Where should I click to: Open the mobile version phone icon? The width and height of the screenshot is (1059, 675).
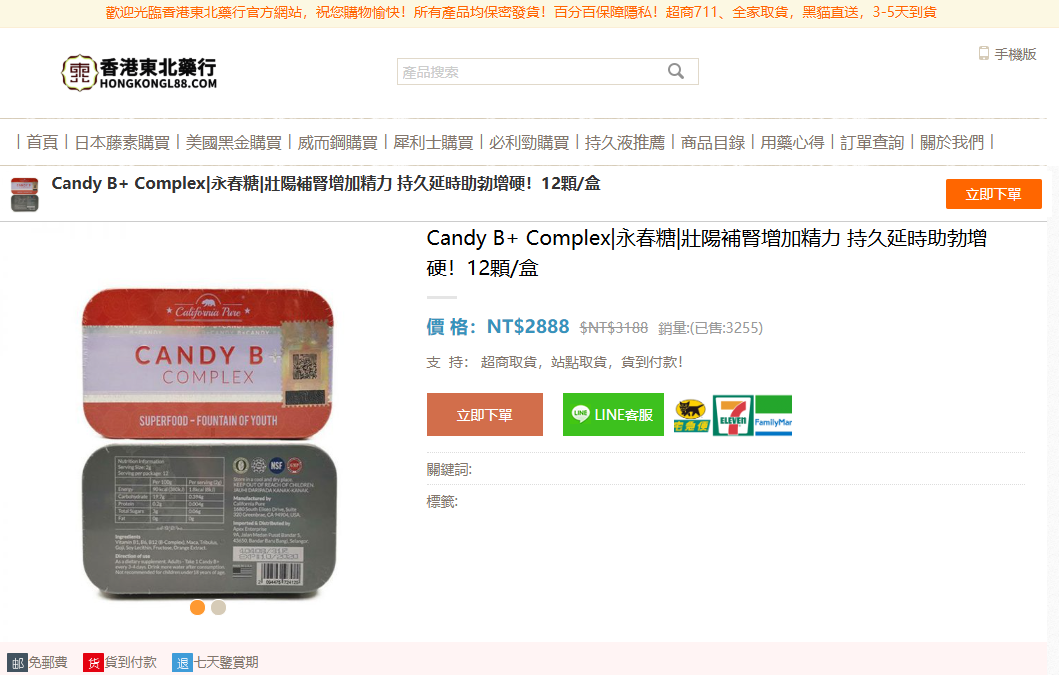pos(983,53)
